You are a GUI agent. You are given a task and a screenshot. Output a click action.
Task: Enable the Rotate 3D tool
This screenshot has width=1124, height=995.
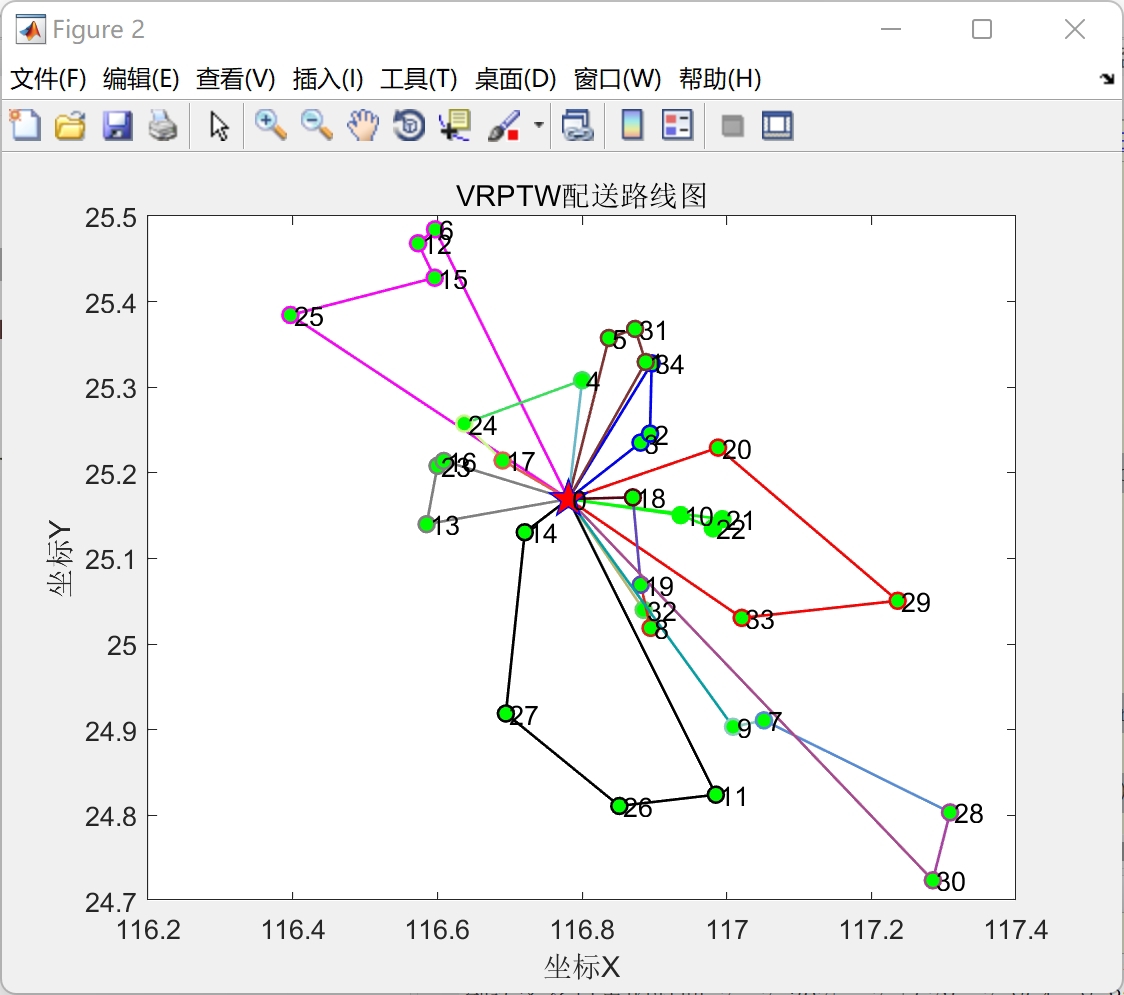click(x=409, y=125)
